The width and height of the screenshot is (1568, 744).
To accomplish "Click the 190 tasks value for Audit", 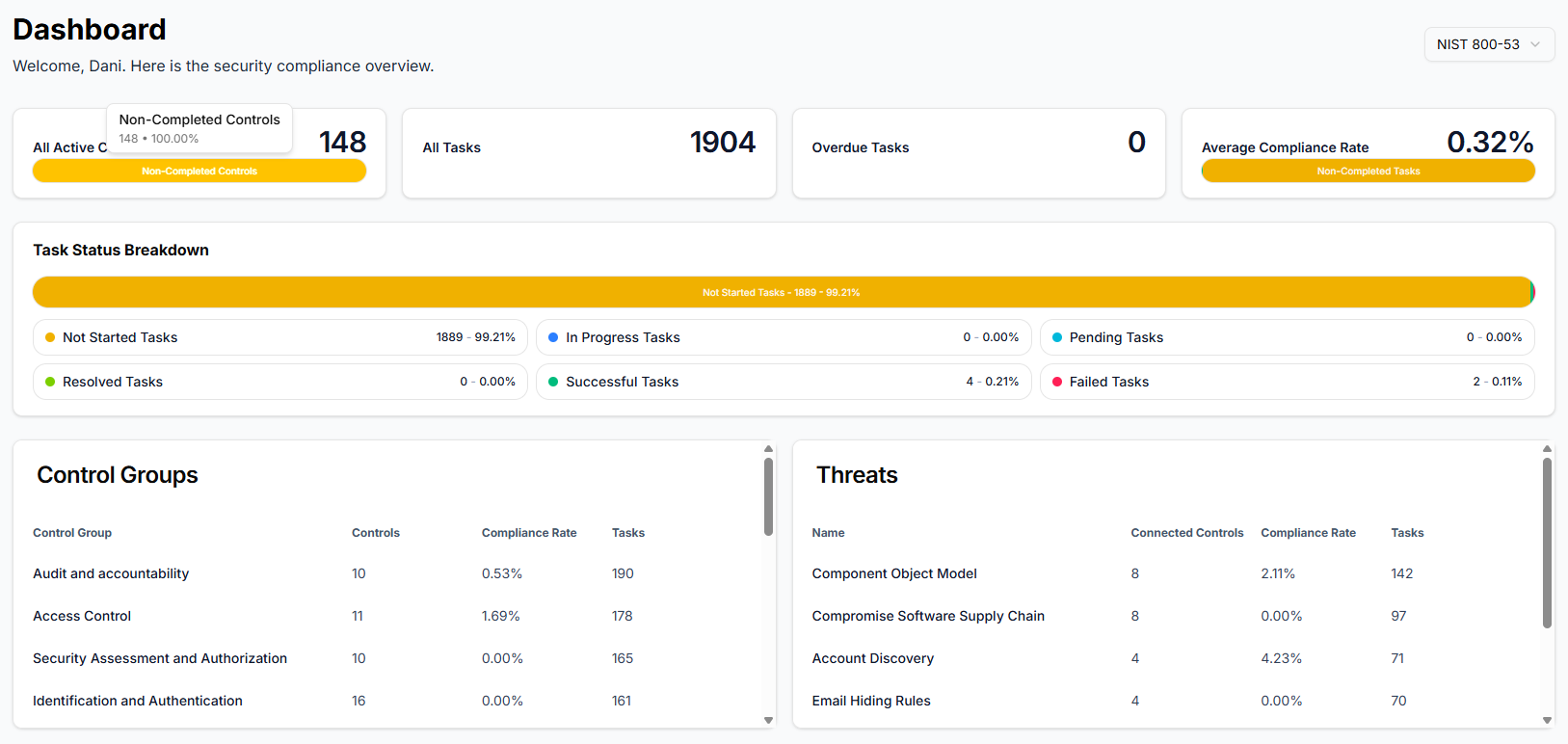I will 623,573.
